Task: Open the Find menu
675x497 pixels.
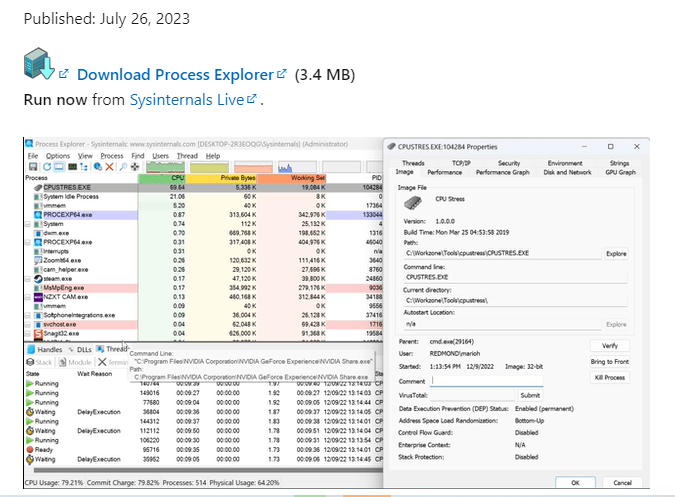Action: pos(138,156)
